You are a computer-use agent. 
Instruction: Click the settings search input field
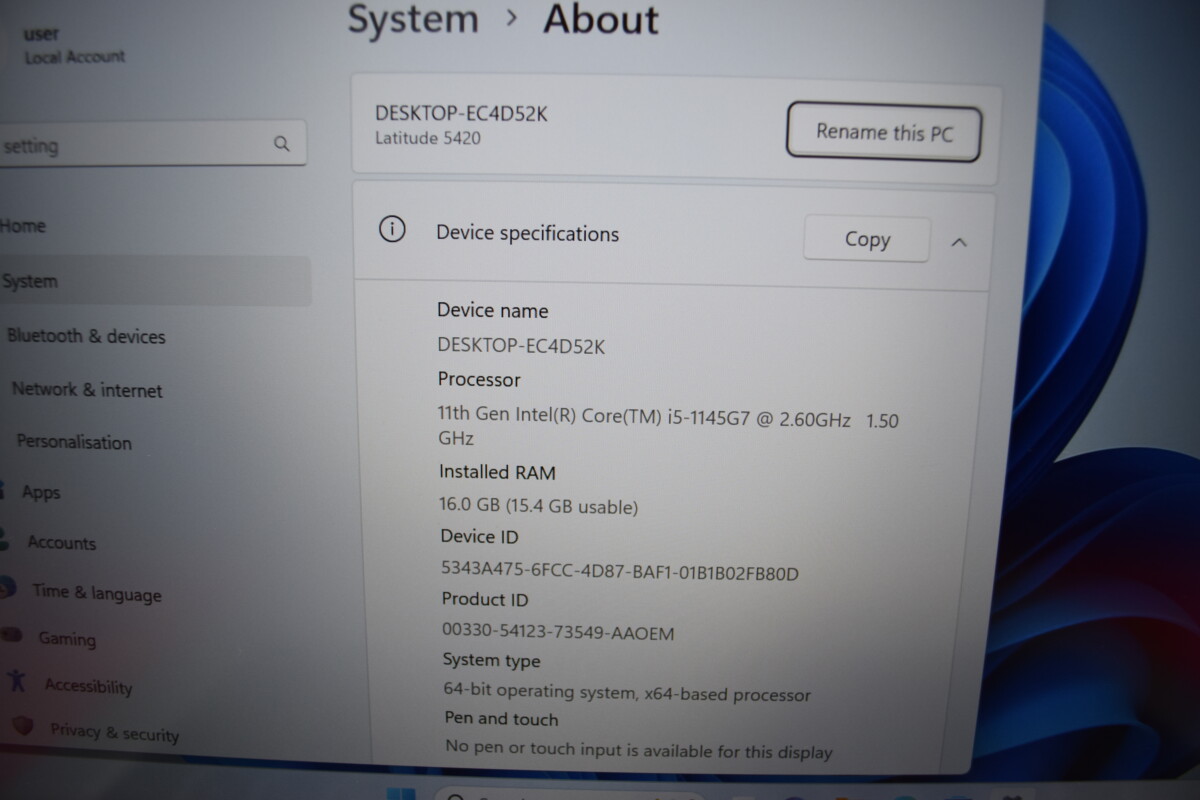pyautogui.click(x=150, y=145)
